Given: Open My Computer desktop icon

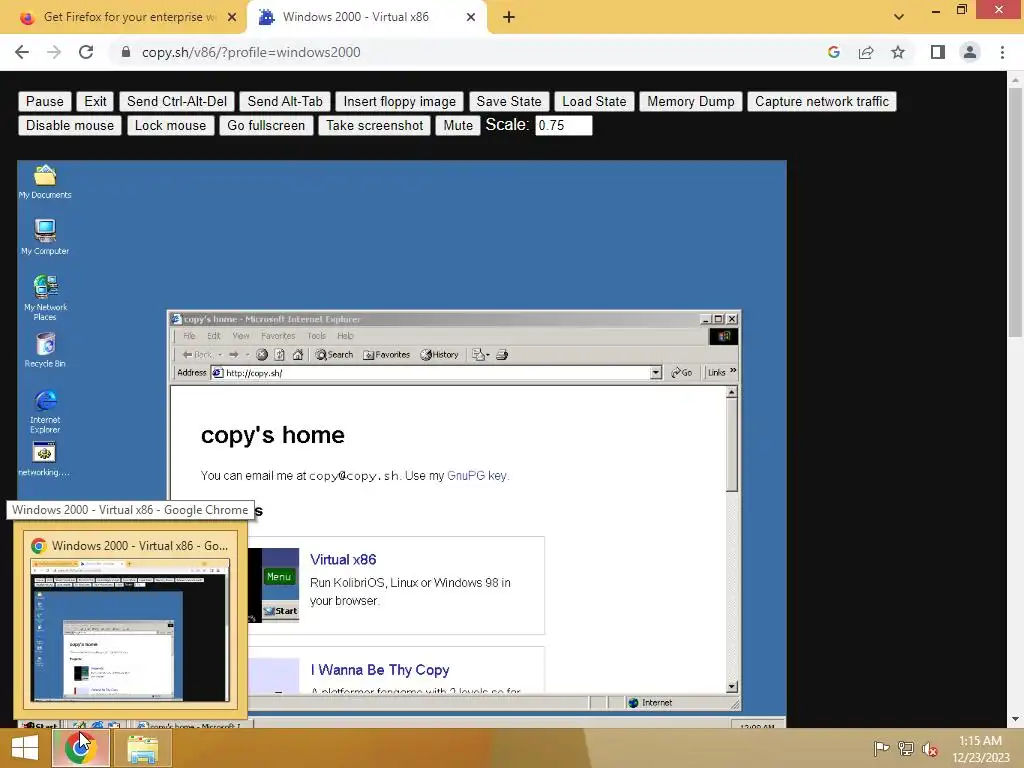Looking at the screenshot, I should click(44, 236).
